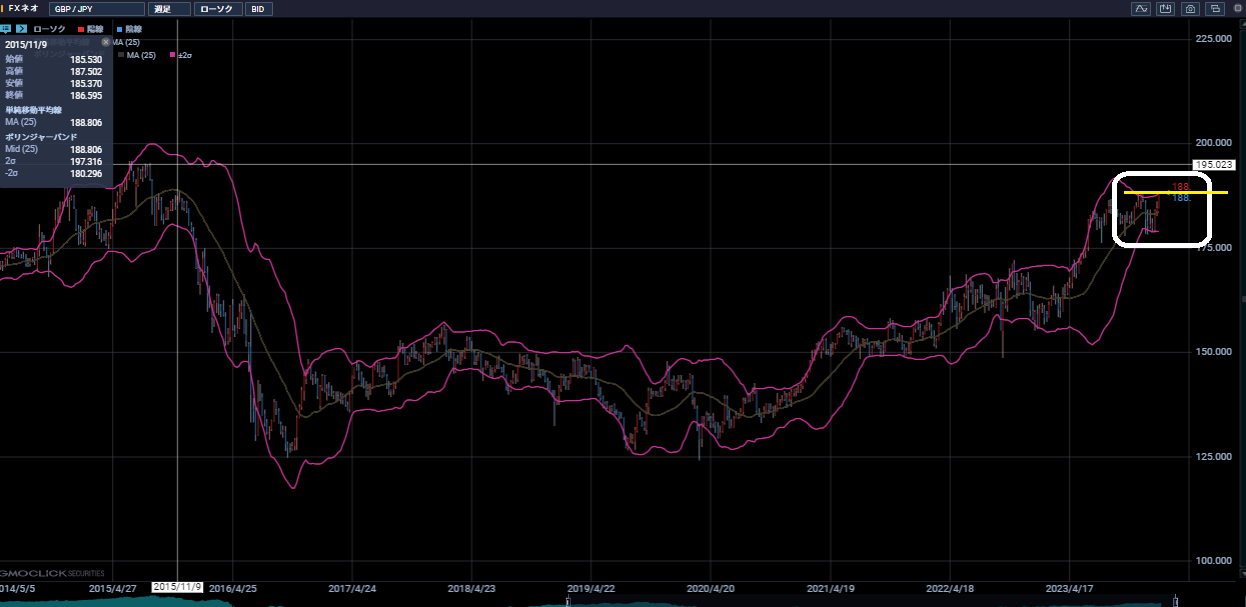Open the GBP / JPY currency pair selector
This screenshot has height=607, width=1246.
click(x=96, y=9)
